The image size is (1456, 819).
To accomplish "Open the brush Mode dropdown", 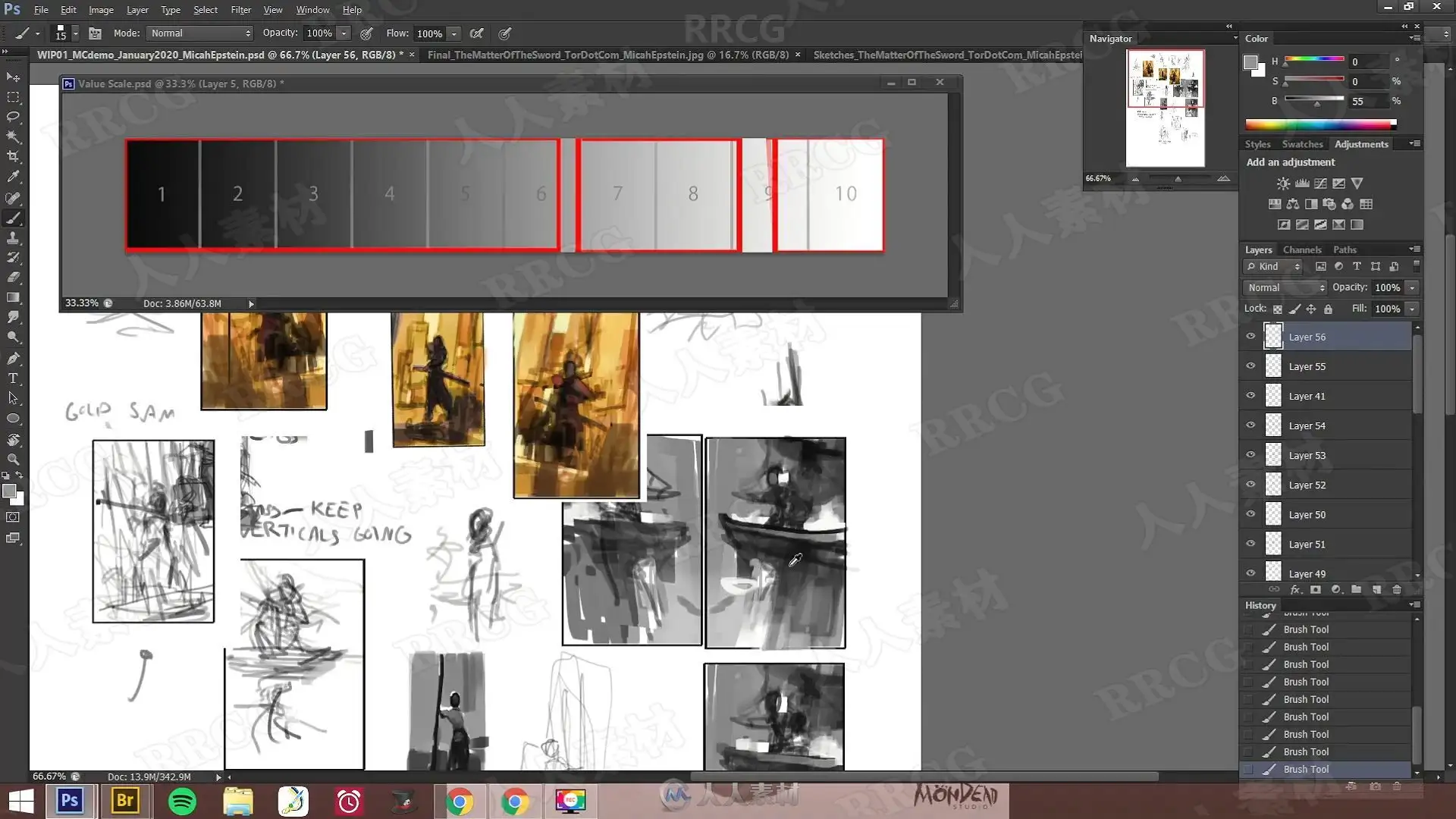I will tap(200, 33).
